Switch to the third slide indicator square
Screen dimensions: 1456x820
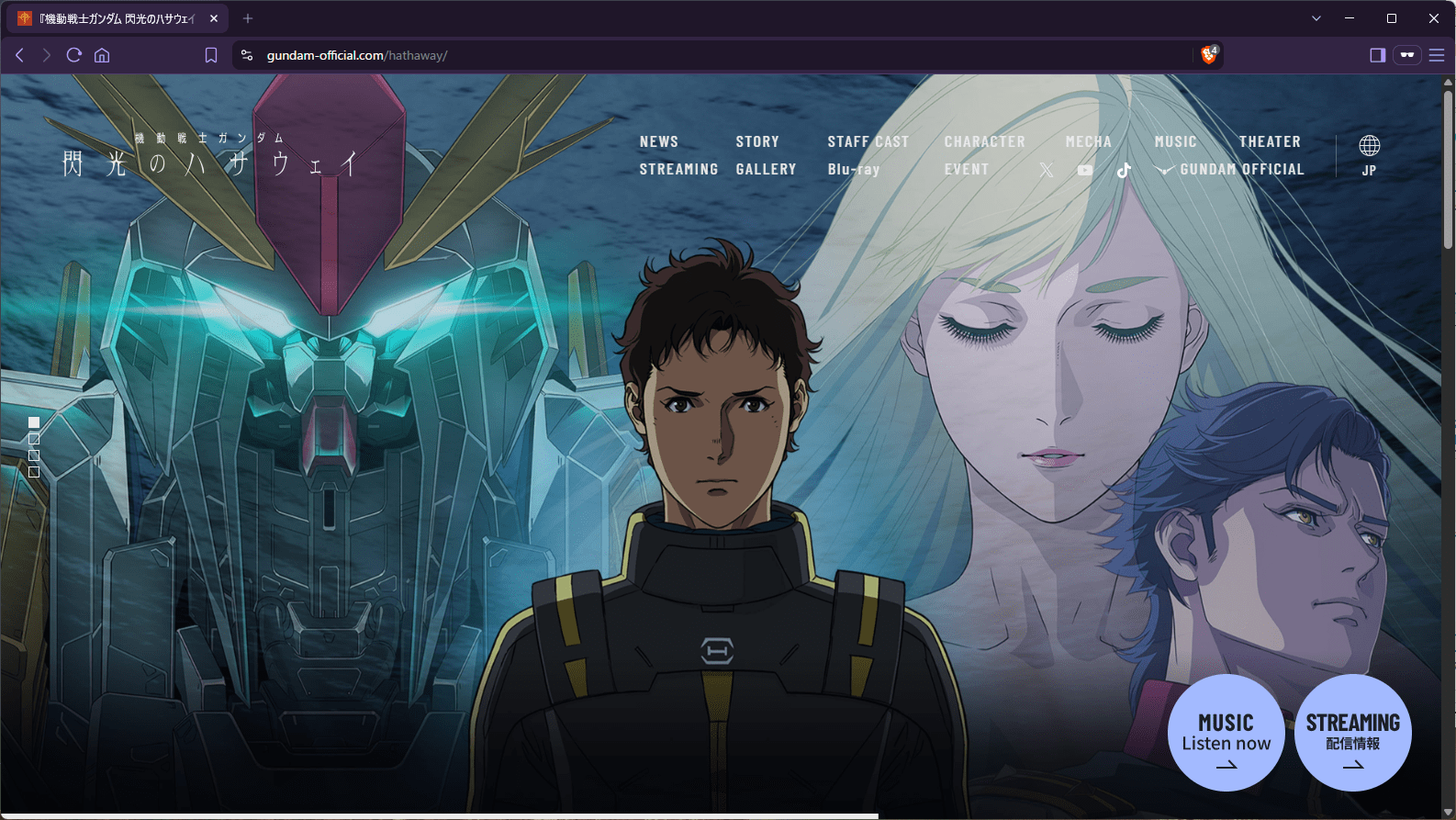coord(34,455)
